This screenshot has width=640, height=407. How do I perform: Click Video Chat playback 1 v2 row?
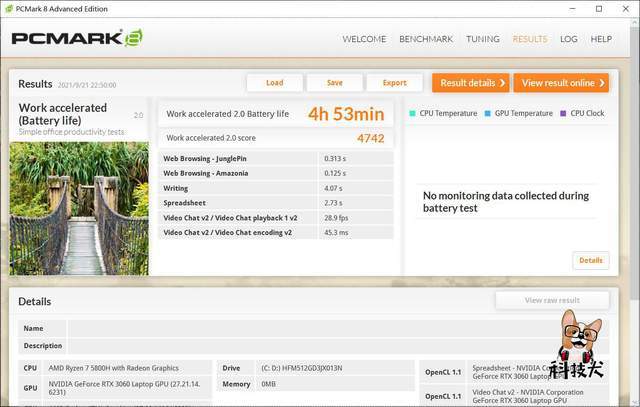276,218
